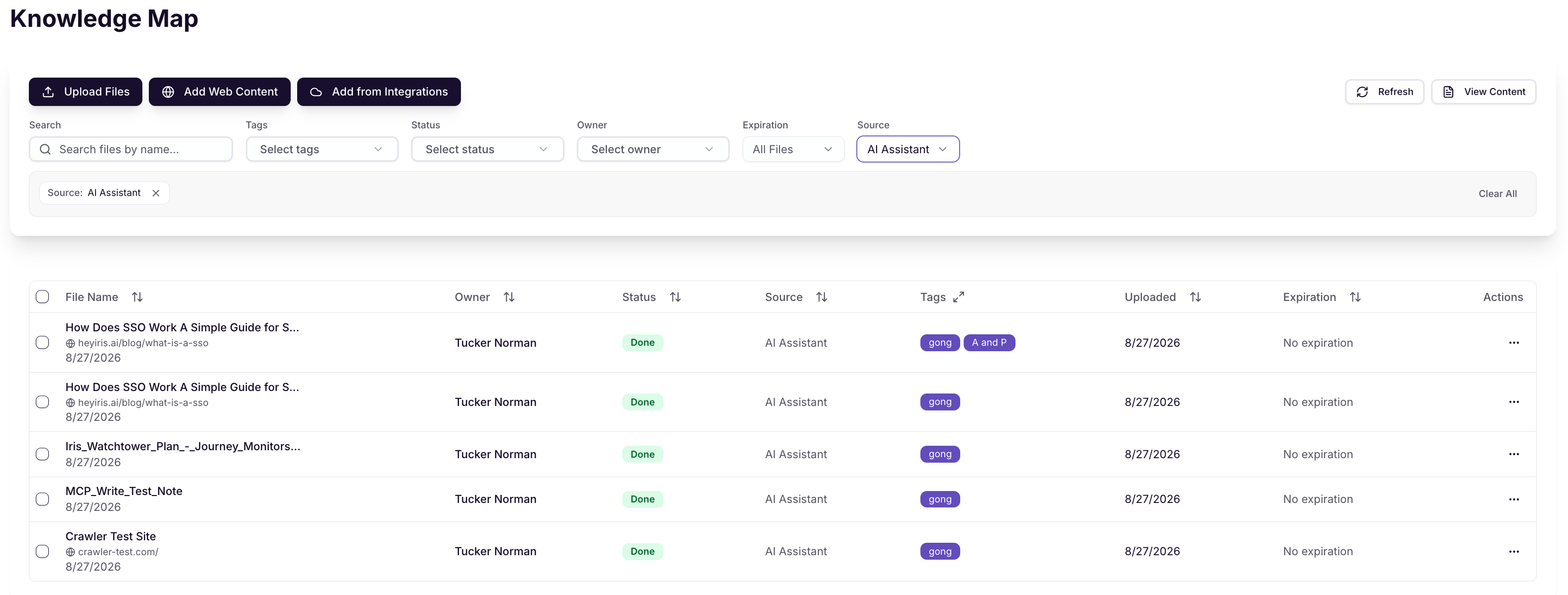Focus the Search files by name field
Screen dimensions: 1568x595
click(x=131, y=149)
